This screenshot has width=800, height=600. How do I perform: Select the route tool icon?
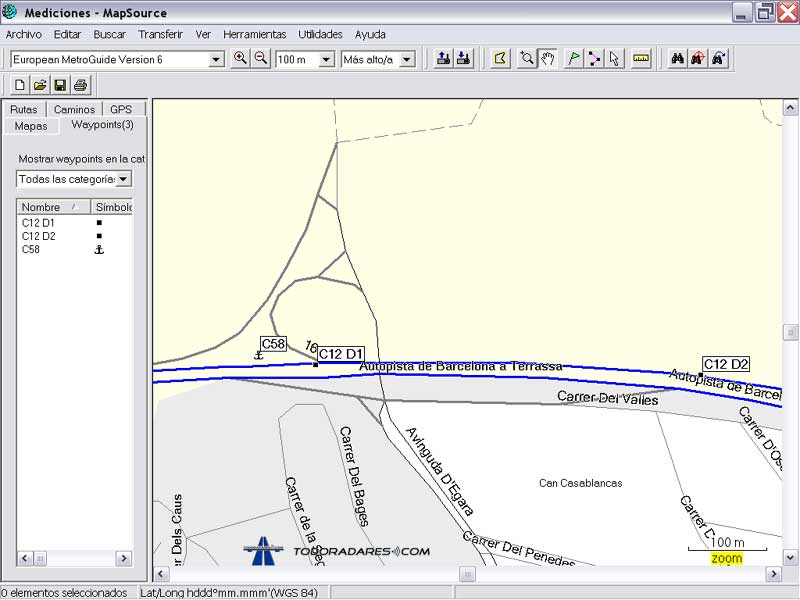tap(594, 59)
